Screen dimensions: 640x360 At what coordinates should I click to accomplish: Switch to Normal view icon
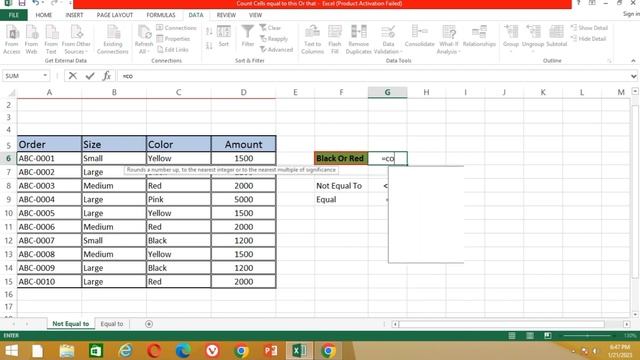[x=512, y=336]
